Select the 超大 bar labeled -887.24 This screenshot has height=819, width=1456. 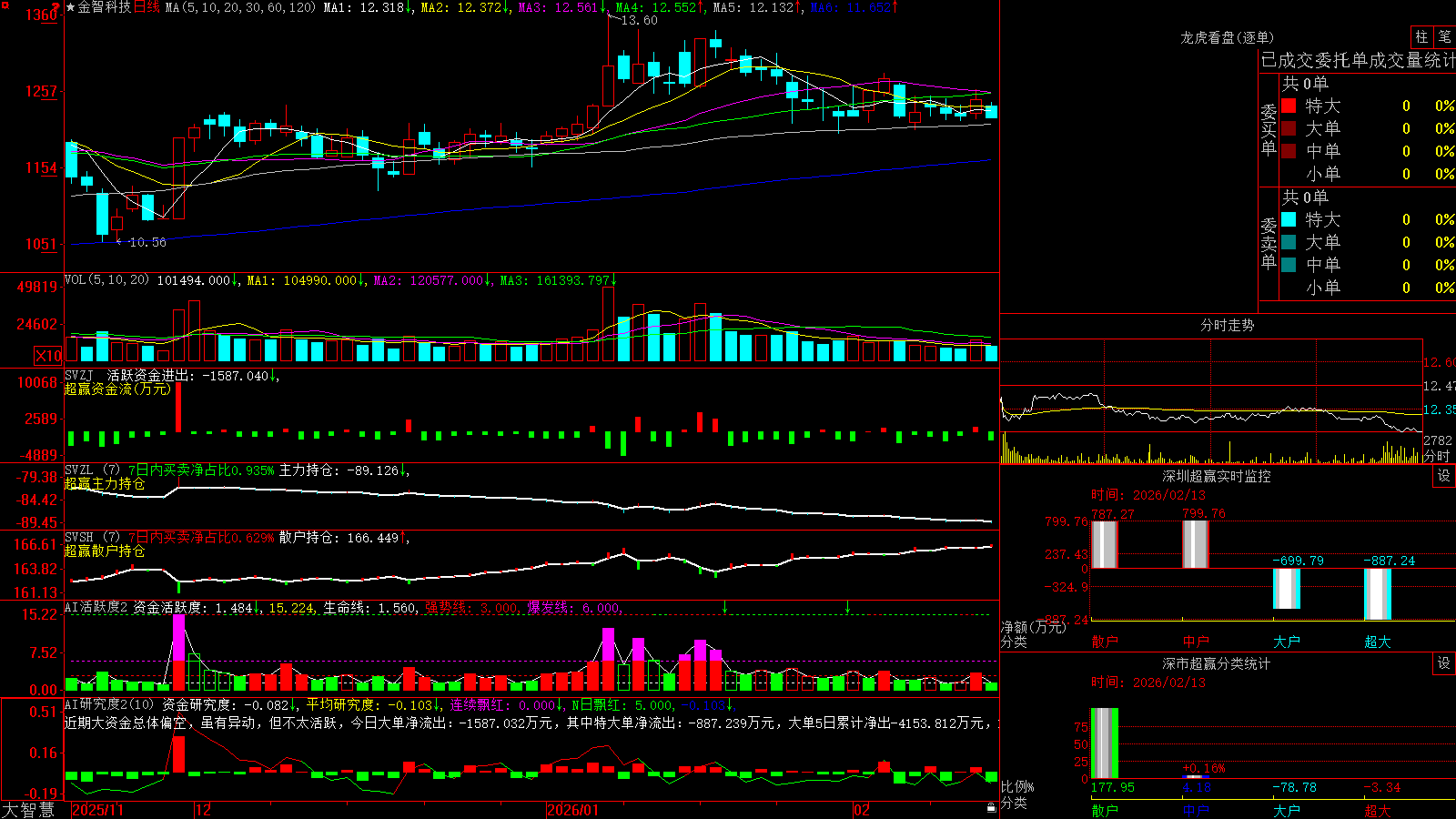(x=1377, y=594)
